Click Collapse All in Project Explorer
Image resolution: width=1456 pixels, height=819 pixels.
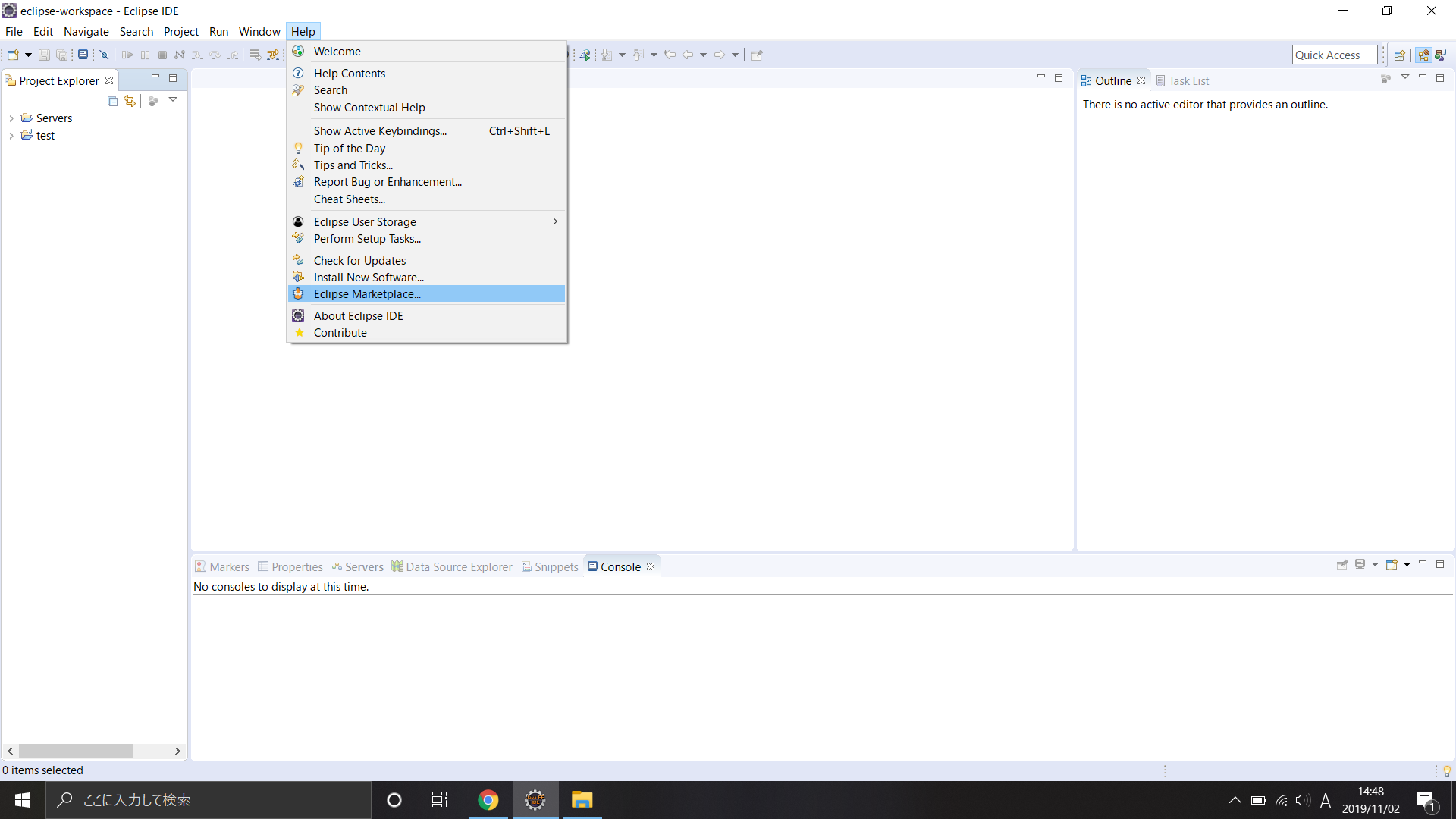tap(113, 101)
